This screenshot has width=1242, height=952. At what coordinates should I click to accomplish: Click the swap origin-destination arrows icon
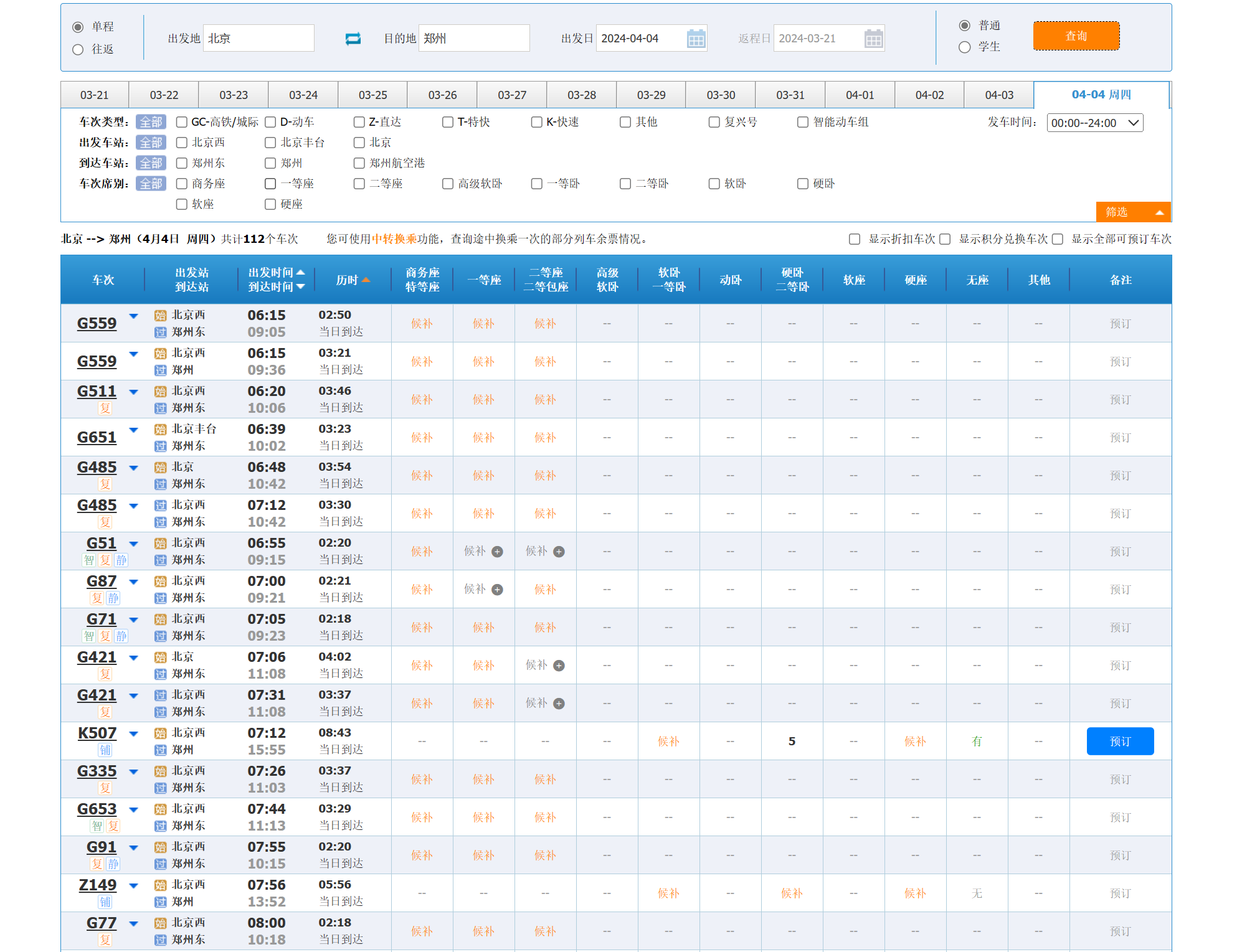(x=353, y=39)
